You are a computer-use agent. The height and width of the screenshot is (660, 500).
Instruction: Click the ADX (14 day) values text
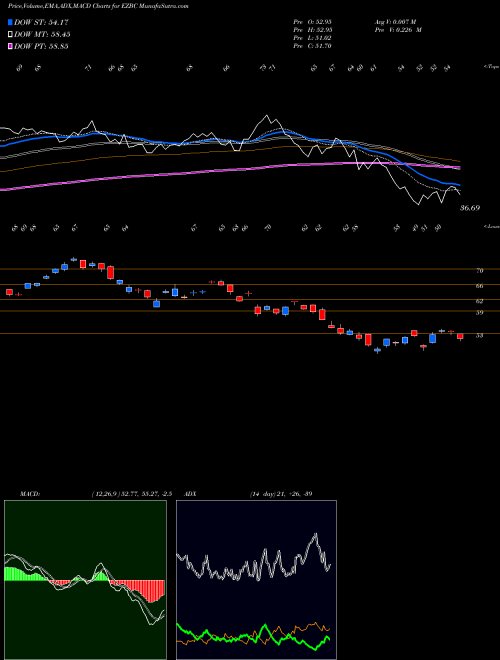(280, 494)
